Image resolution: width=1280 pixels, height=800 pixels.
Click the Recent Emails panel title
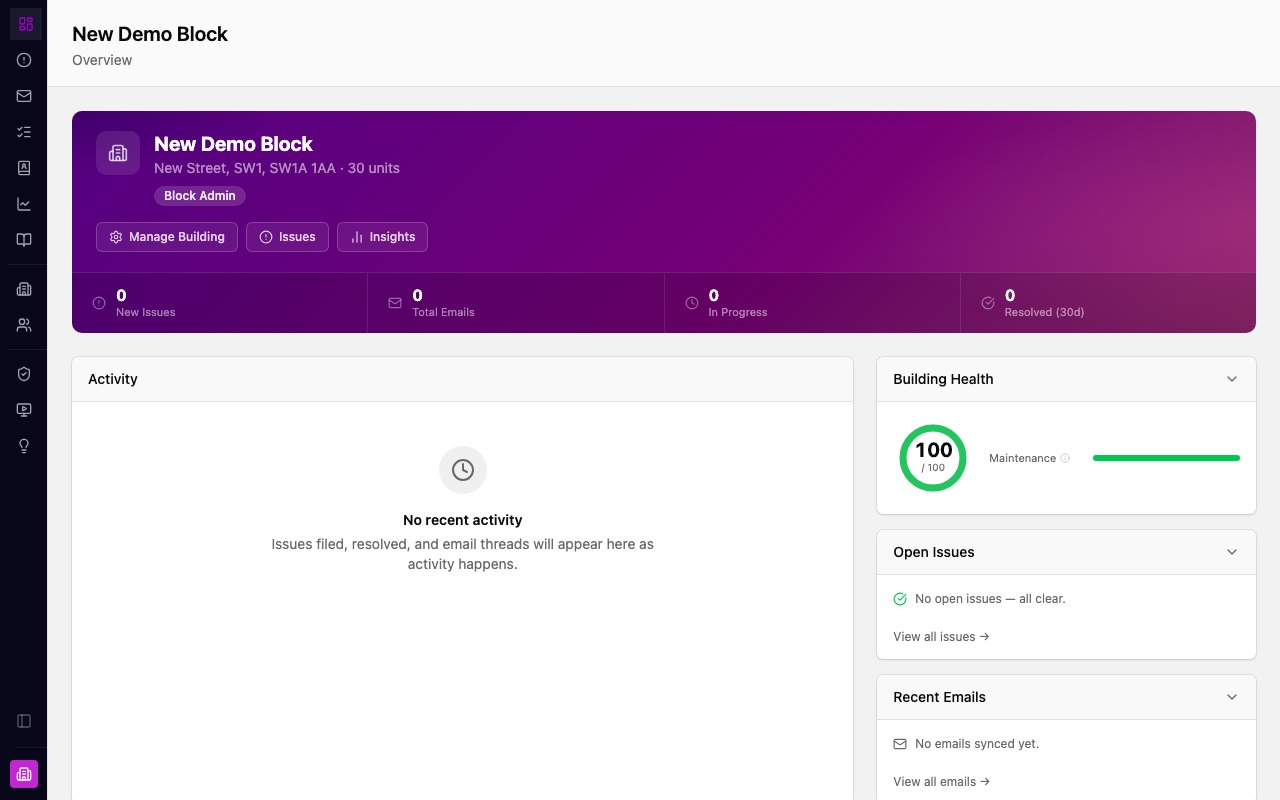(939, 697)
